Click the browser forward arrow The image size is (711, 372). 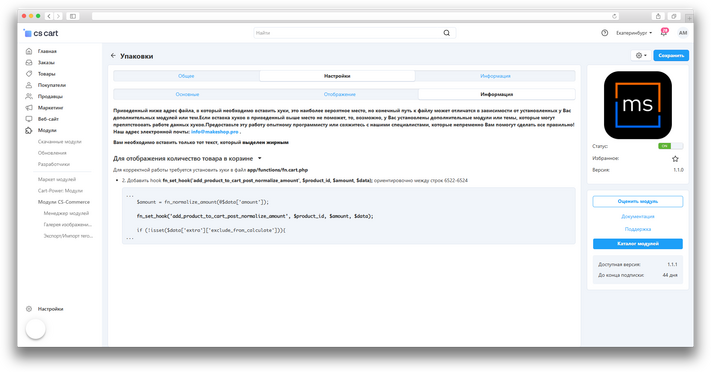tap(58, 16)
